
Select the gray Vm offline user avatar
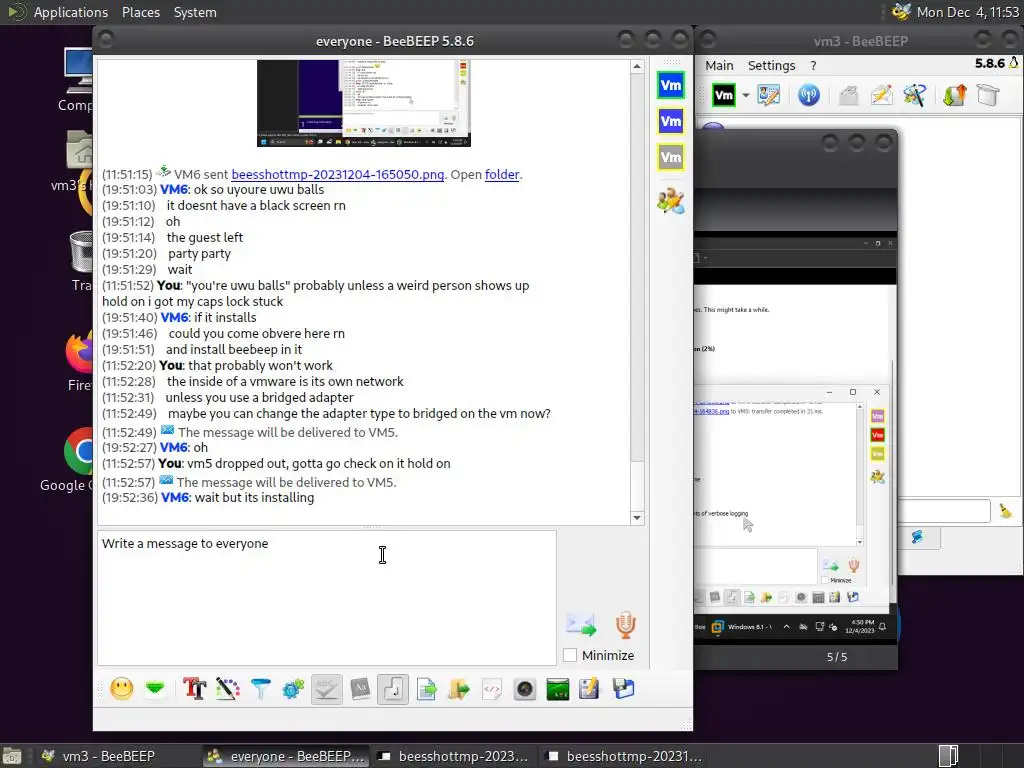pos(671,157)
